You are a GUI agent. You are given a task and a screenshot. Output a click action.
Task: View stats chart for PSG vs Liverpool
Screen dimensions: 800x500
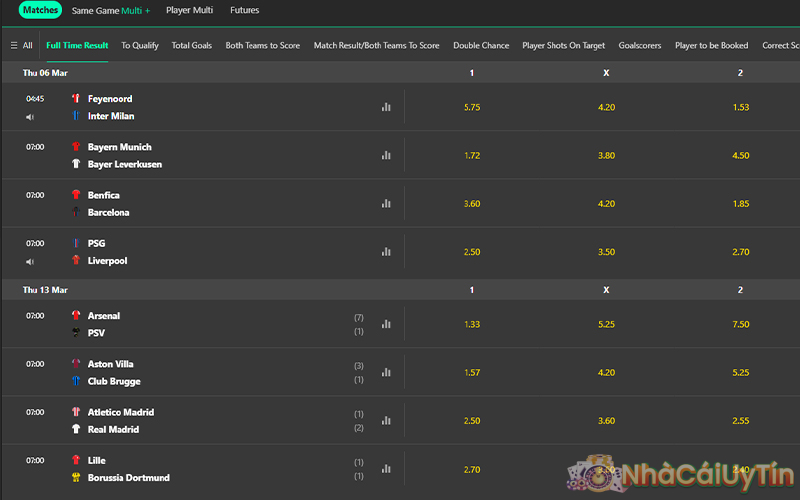(x=386, y=252)
